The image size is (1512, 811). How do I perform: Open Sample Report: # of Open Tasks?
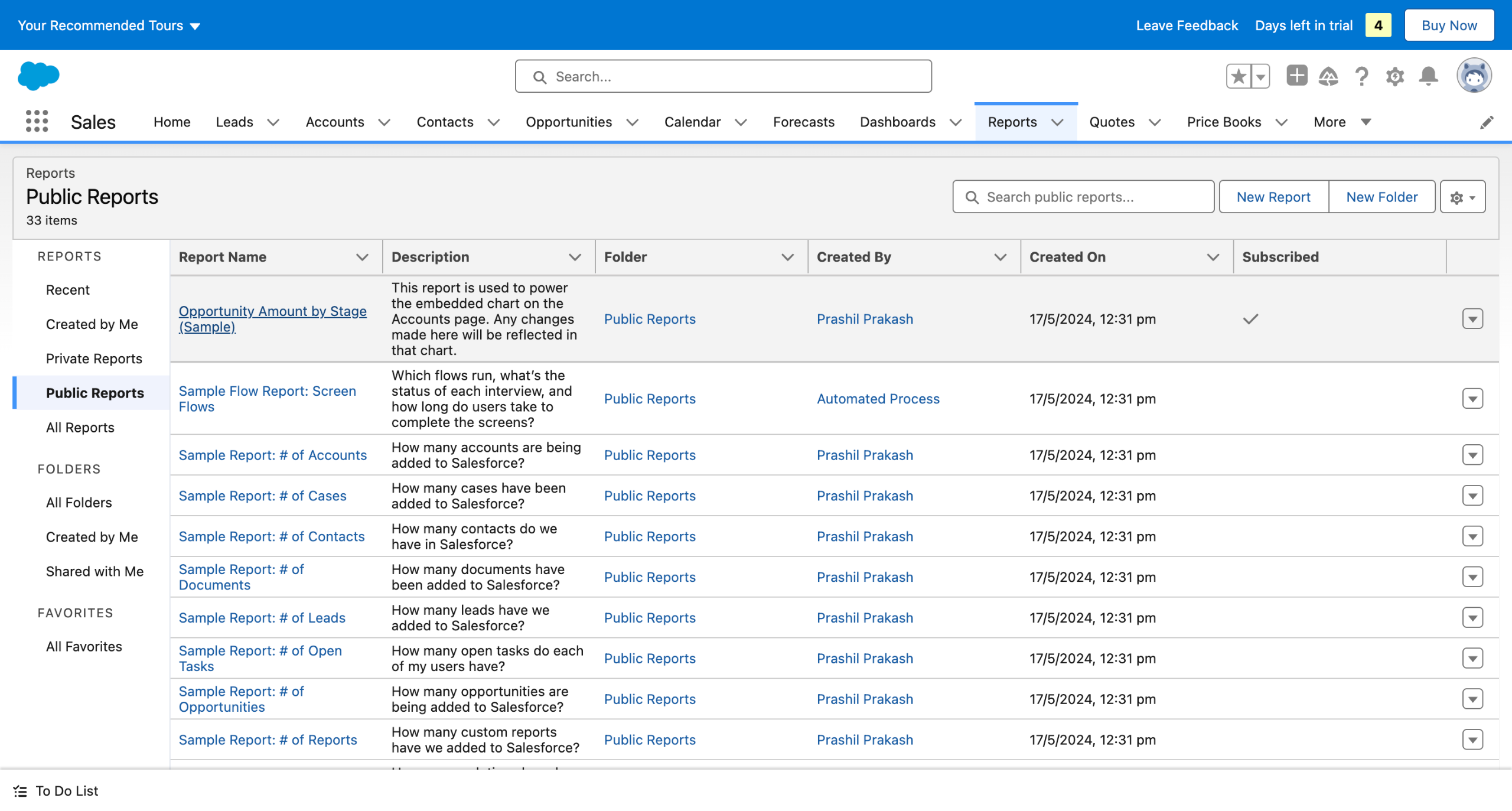[260, 659]
